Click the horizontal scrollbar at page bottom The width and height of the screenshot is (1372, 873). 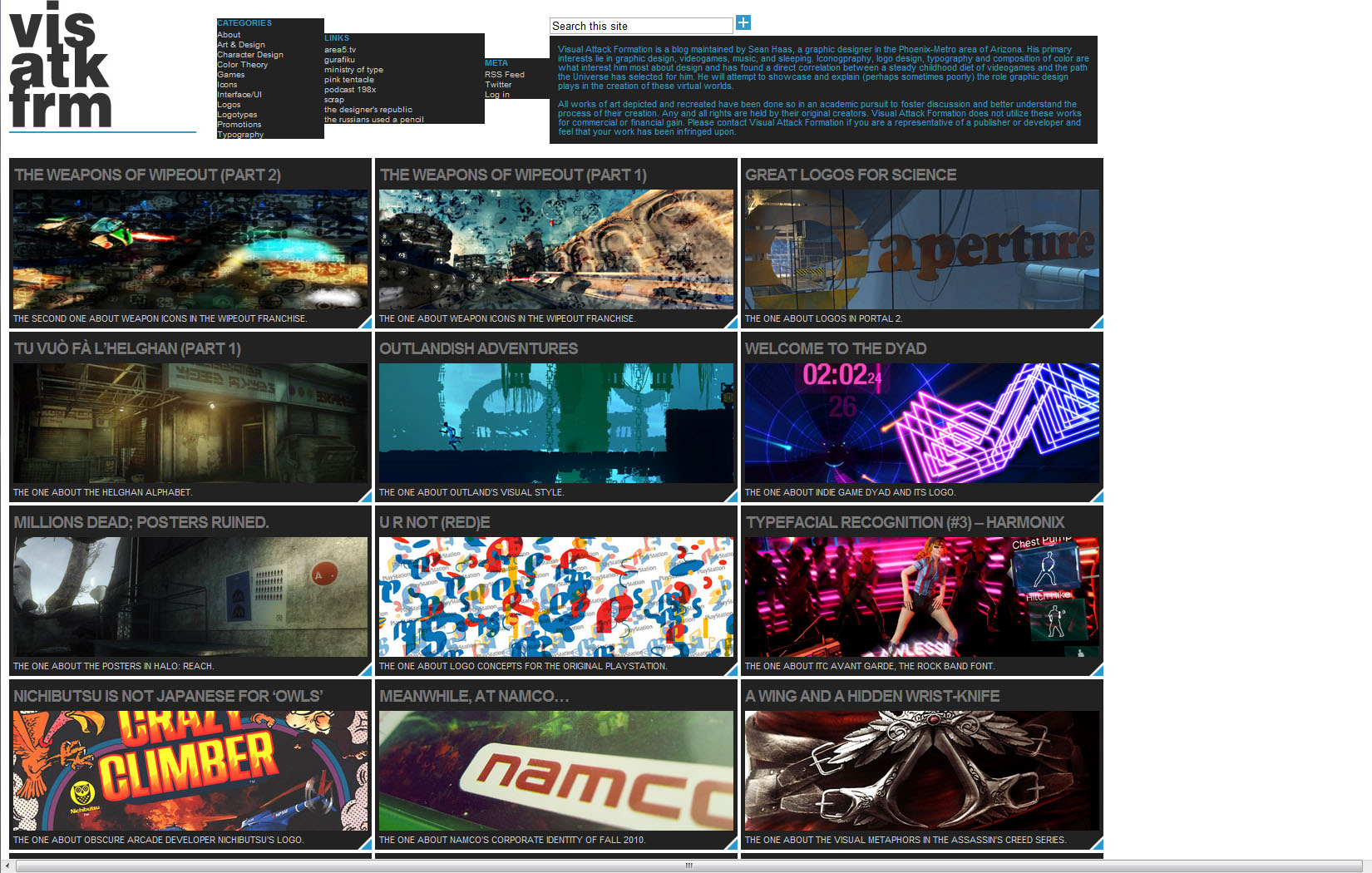687,866
